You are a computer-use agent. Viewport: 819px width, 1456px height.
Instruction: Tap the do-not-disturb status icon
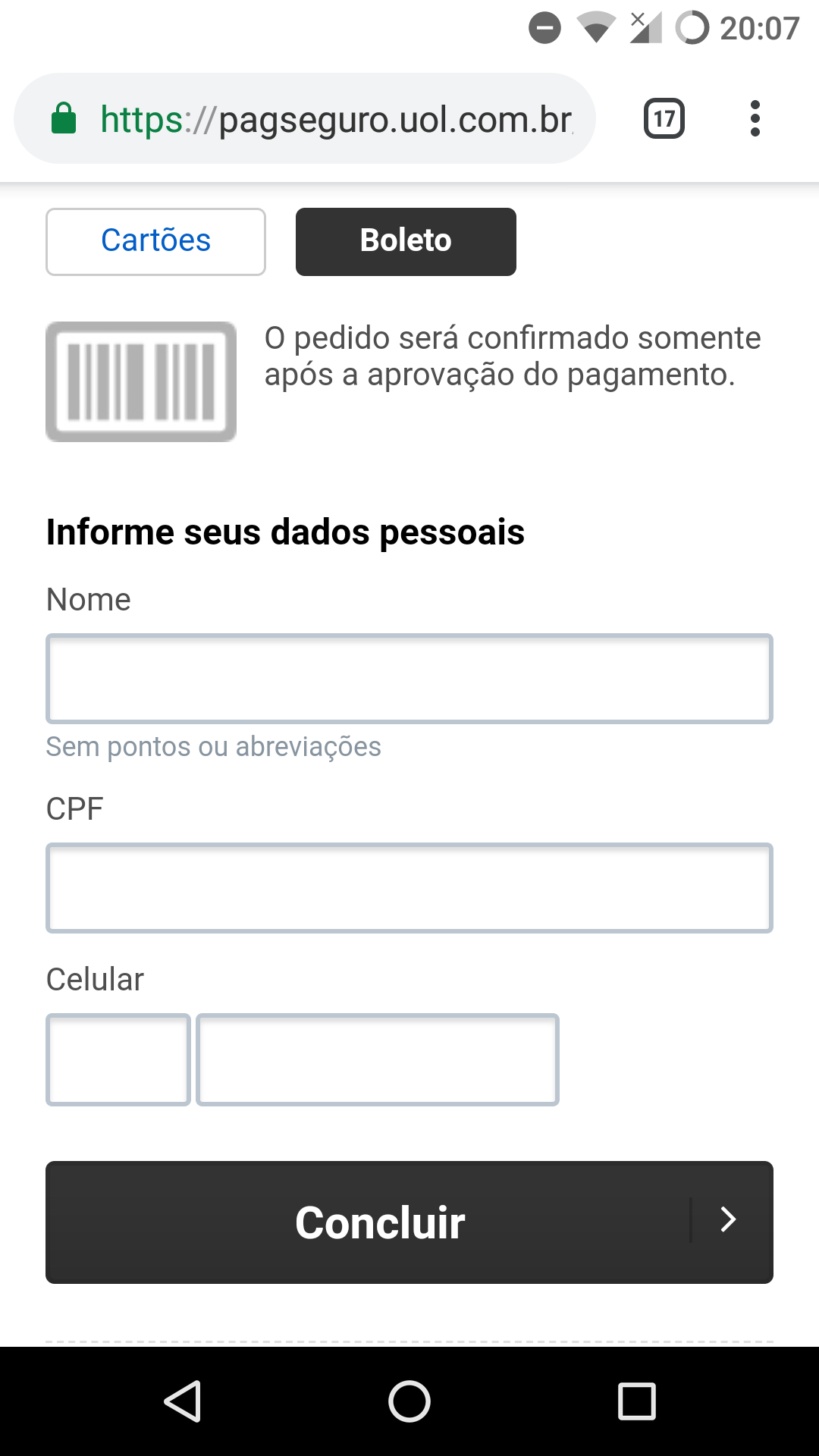pos(544,29)
